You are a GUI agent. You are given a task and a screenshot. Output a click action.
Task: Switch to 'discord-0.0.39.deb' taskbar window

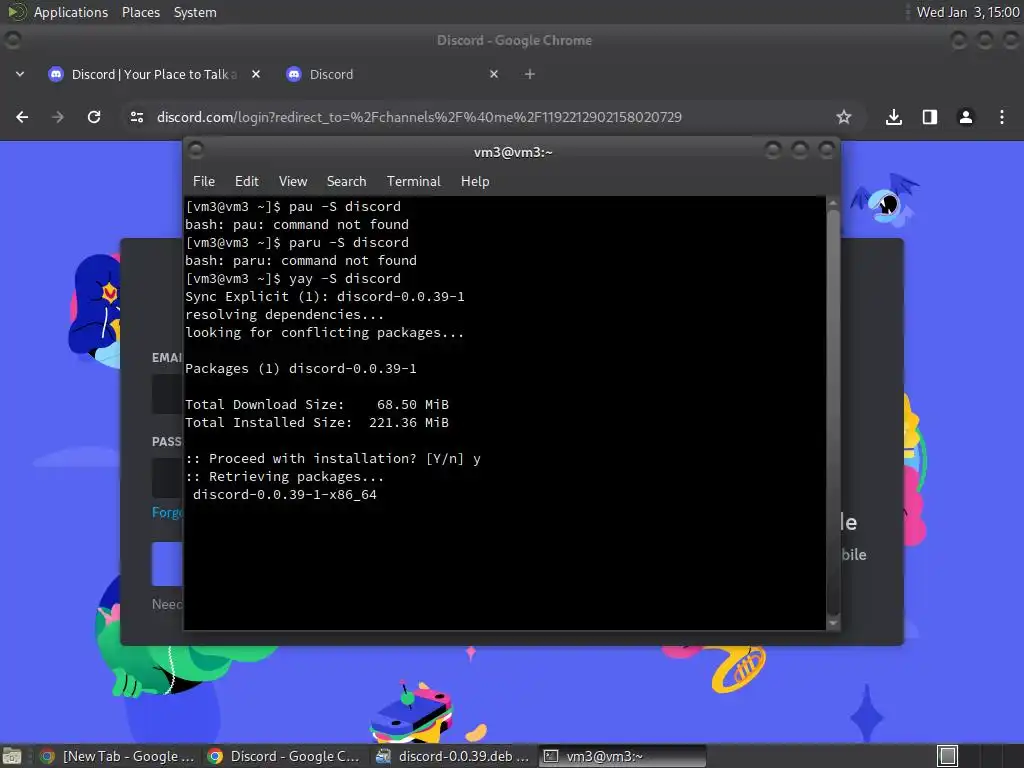coord(452,756)
